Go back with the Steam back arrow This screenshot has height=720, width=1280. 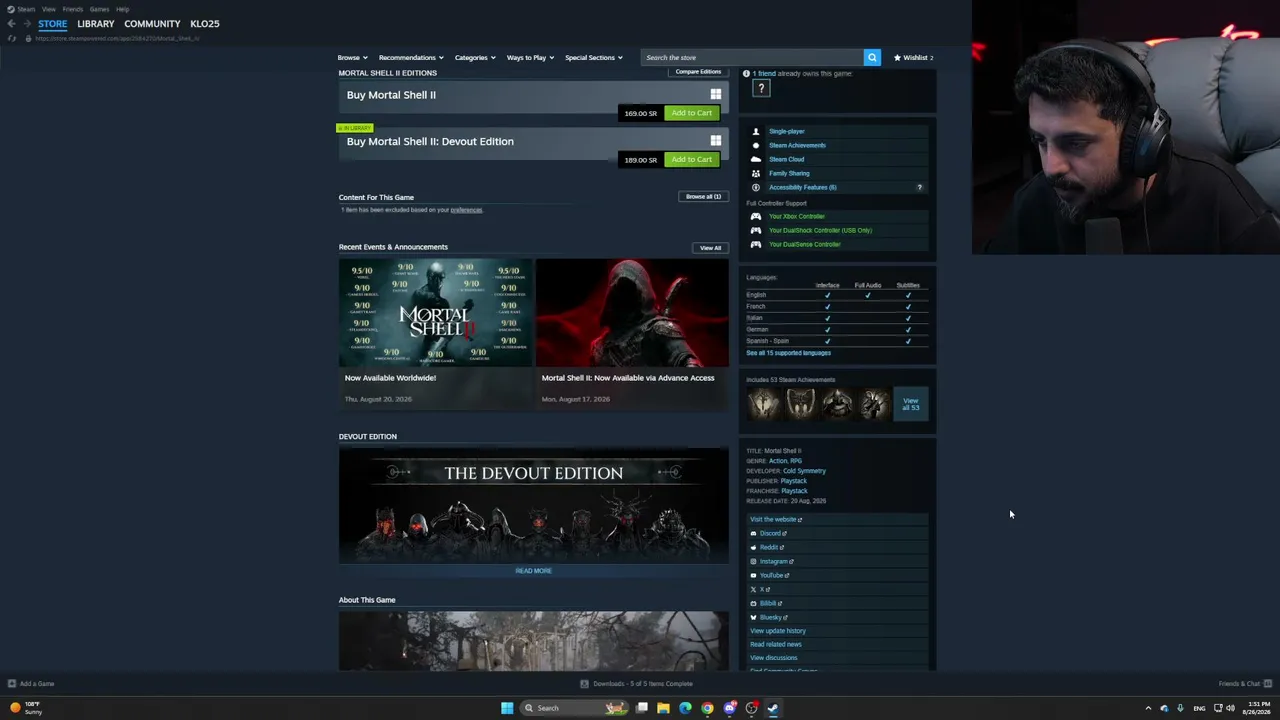11,24
